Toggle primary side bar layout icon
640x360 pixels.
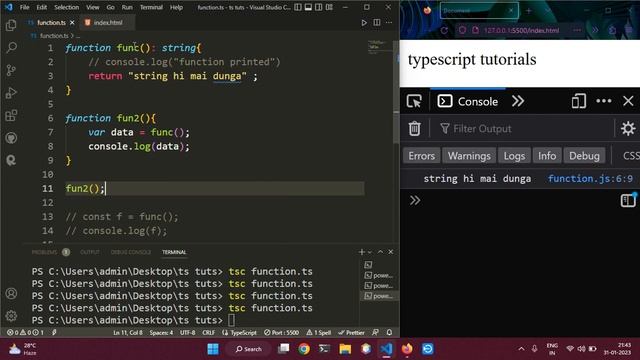[298, 7]
